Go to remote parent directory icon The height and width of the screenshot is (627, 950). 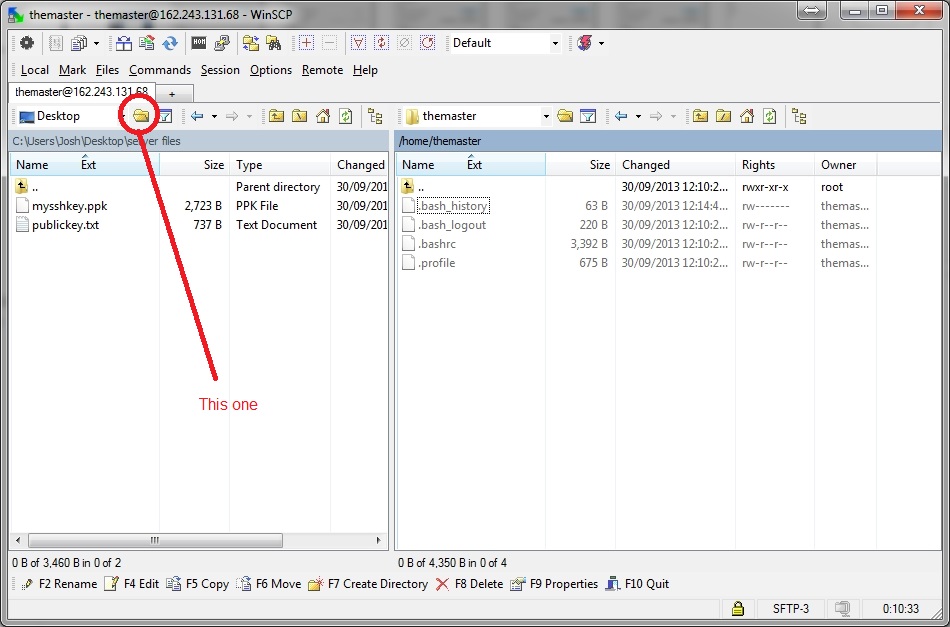[x=701, y=116]
